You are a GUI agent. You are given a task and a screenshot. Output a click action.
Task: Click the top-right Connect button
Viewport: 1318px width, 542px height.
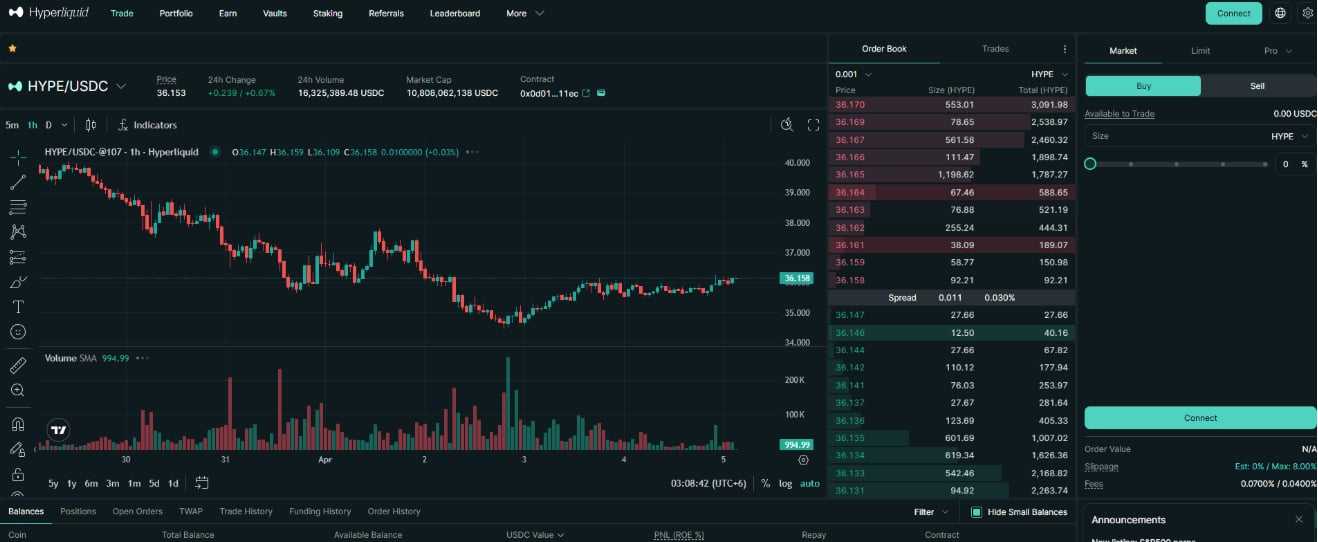coord(1233,13)
